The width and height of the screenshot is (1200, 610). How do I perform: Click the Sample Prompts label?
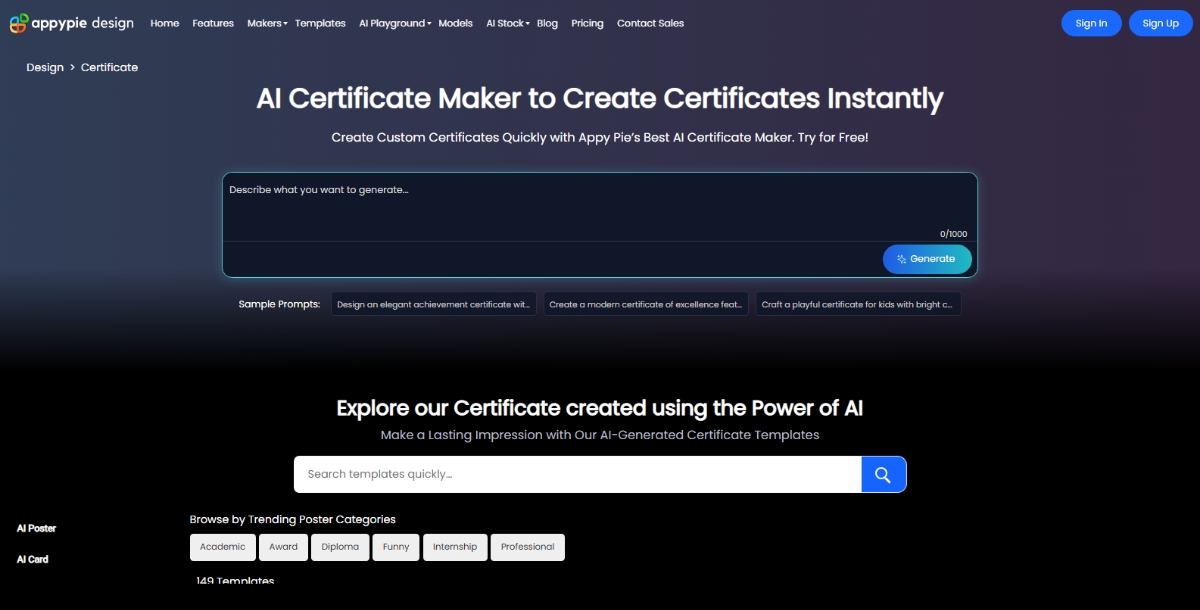click(x=279, y=304)
